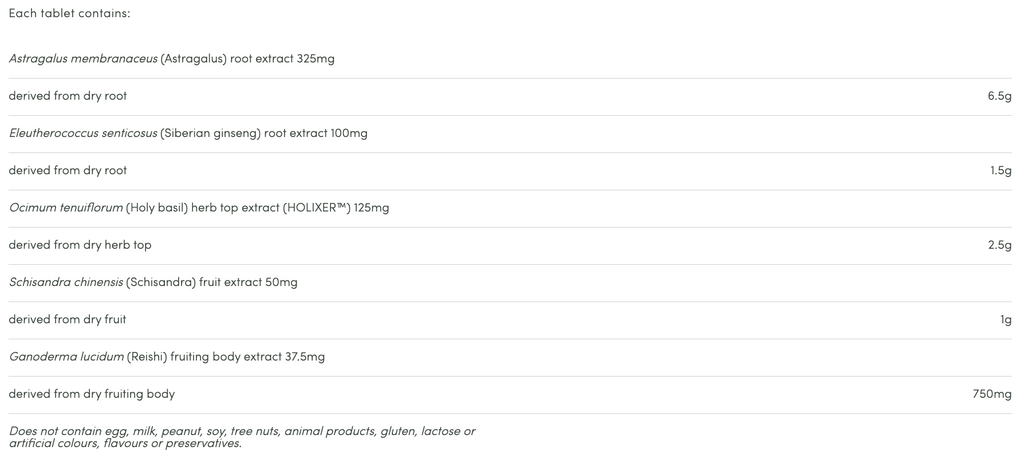Select the Schisandra chinensis fruit extract row
The image size is (1024, 462).
click(x=153, y=282)
